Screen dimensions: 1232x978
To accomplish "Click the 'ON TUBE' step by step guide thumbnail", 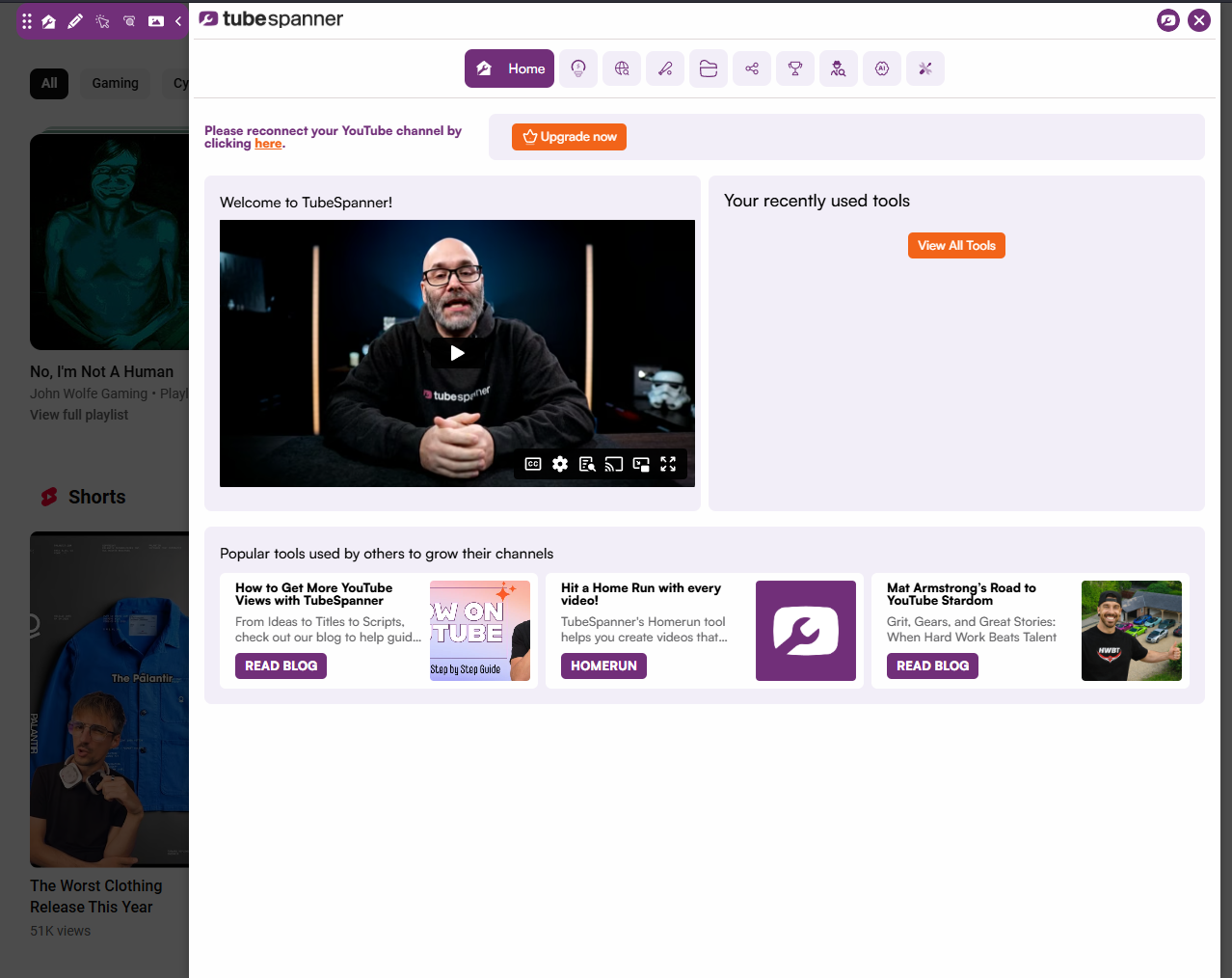I will (x=480, y=631).
